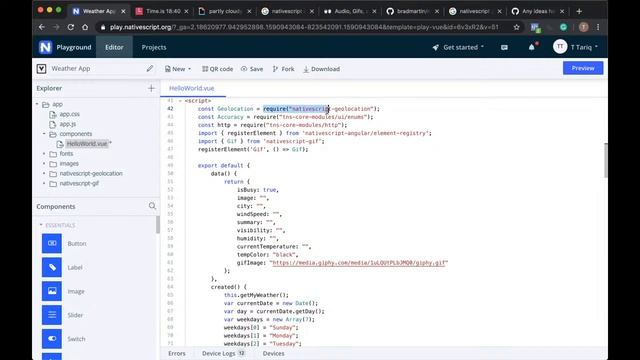The image size is (640, 360).
Task: Select the HelloWorld.vue file in Explorer
Action: [87, 144]
